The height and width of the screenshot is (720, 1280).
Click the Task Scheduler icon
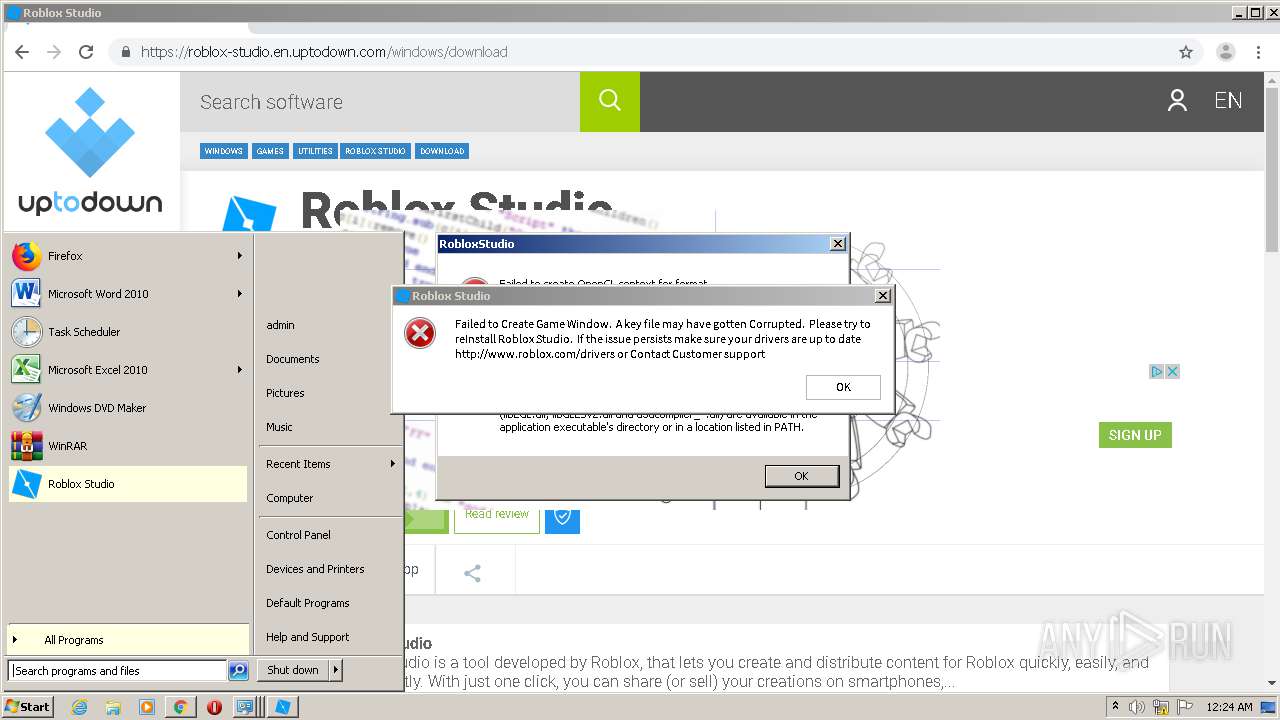(x=26, y=332)
